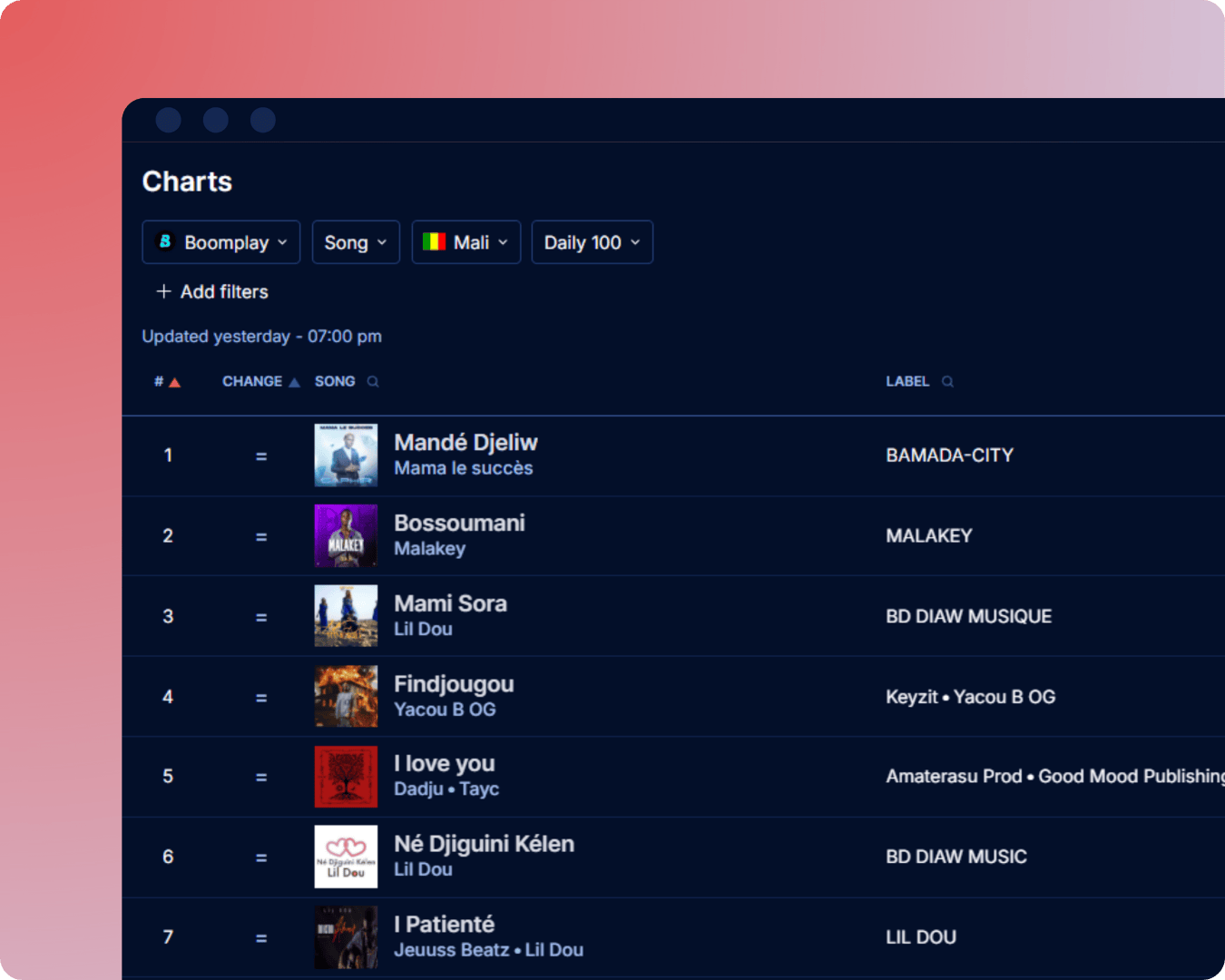1225x980 pixels.
Task: Click the Bossoumani cover thumbnail
Action: tap(346, 535)
